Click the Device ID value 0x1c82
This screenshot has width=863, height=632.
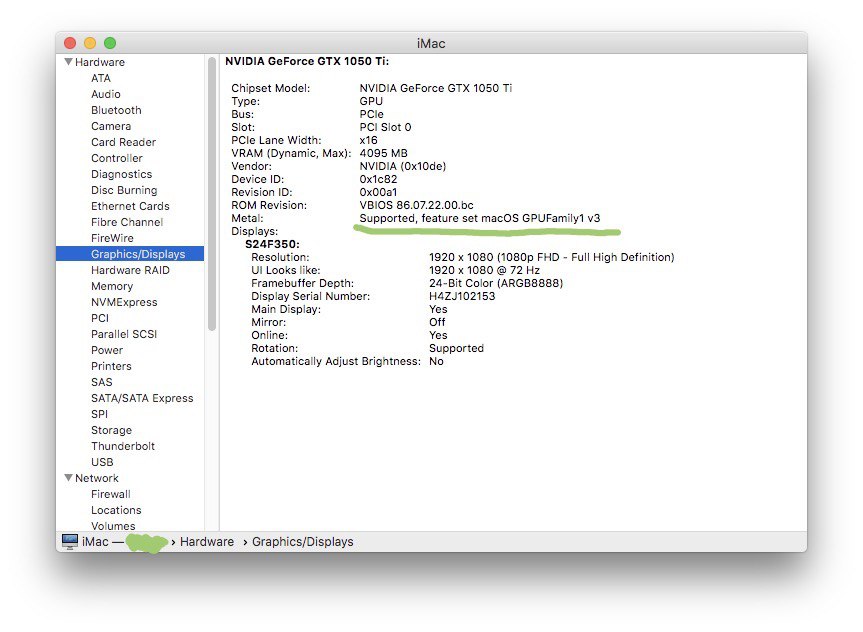click(378, 179)
